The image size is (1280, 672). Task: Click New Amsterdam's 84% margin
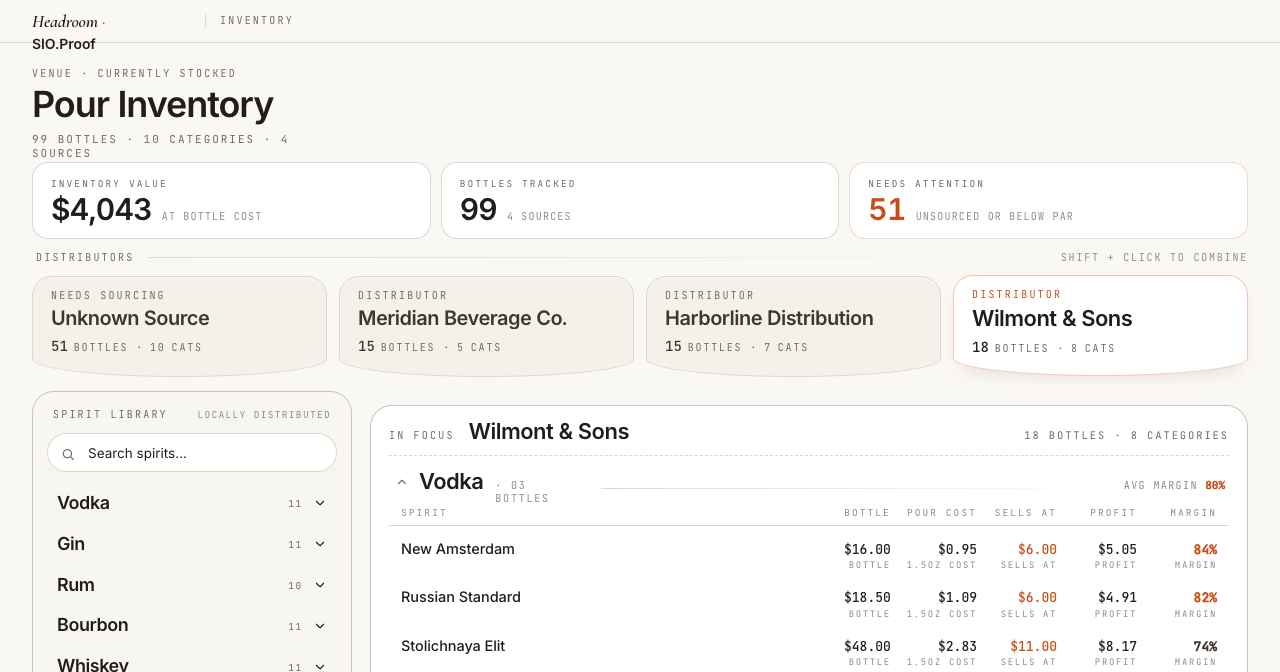(1205, 549)
